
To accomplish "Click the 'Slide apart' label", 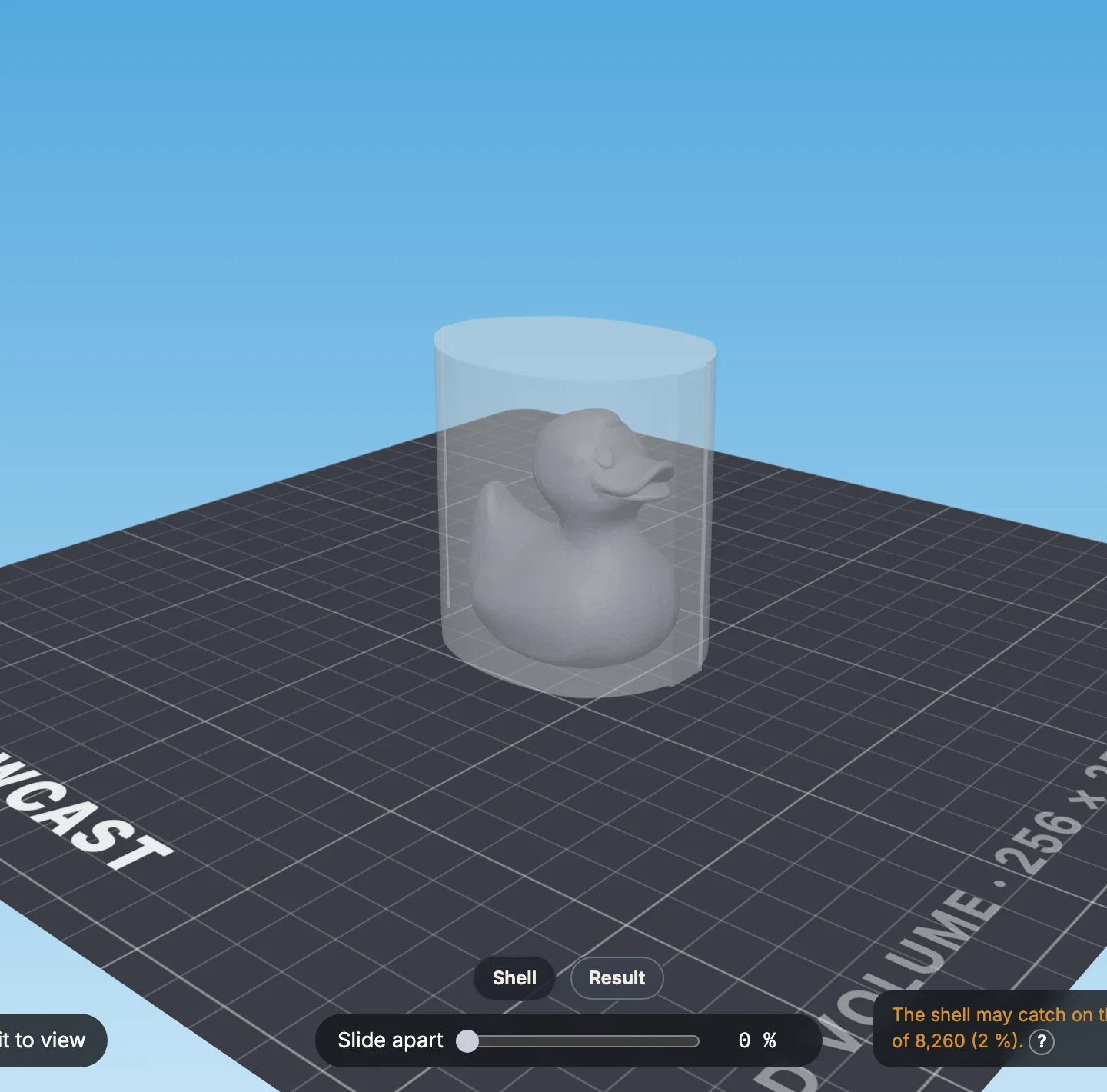I will 391,1040.
